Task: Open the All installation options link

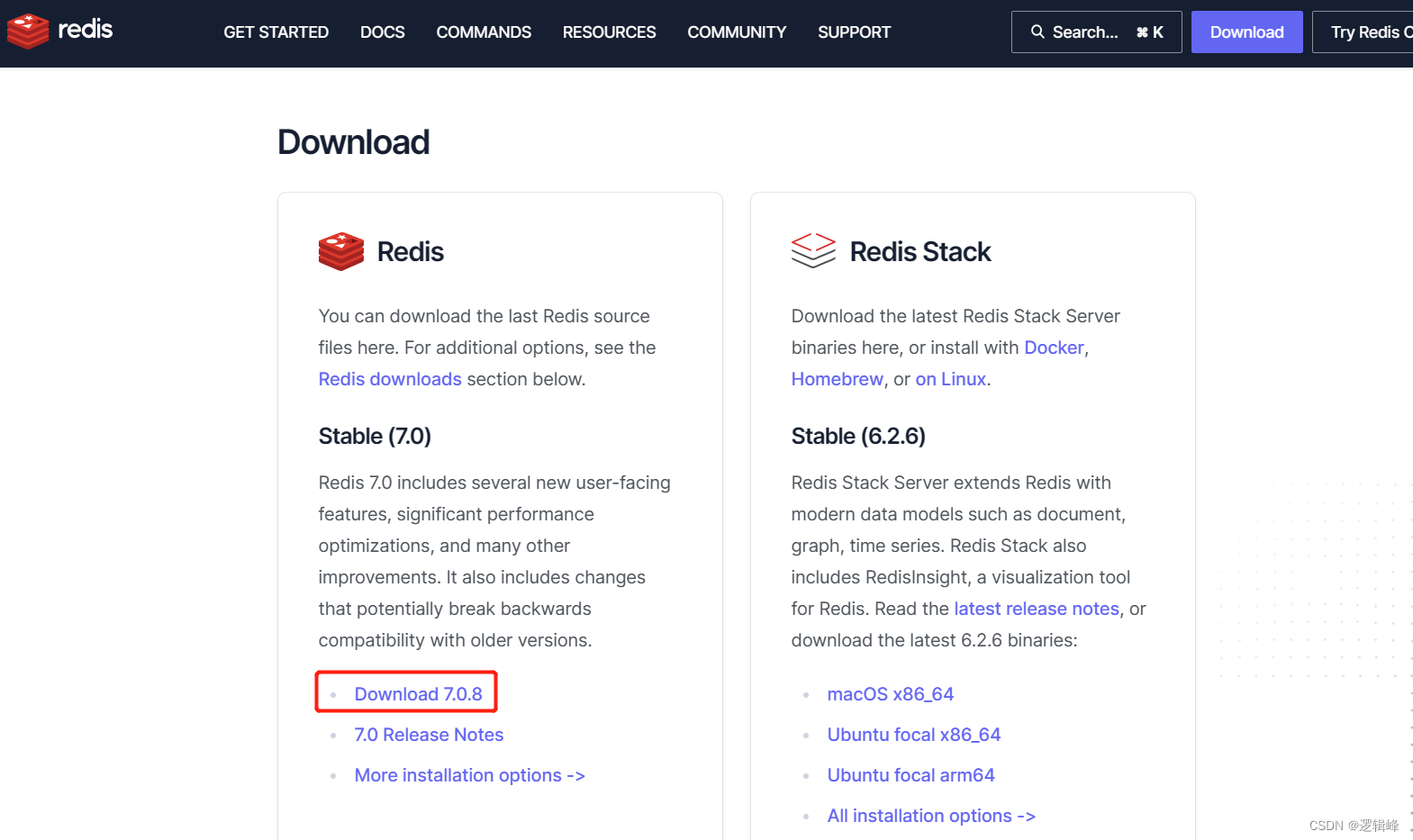Action: pos(931,816)
